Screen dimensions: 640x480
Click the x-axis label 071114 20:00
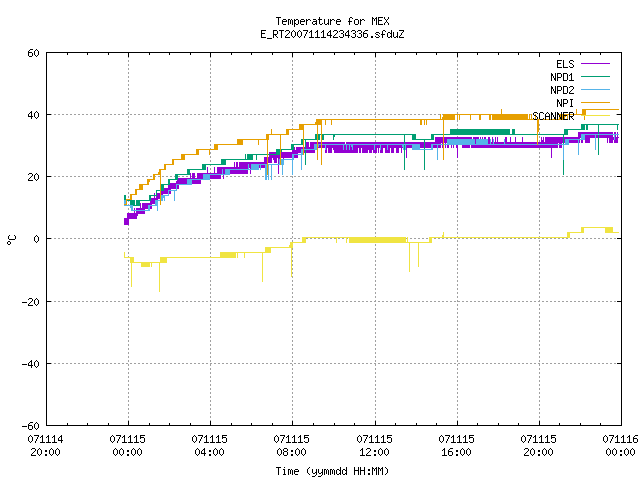pyautogui.click(x=45, y=446)
